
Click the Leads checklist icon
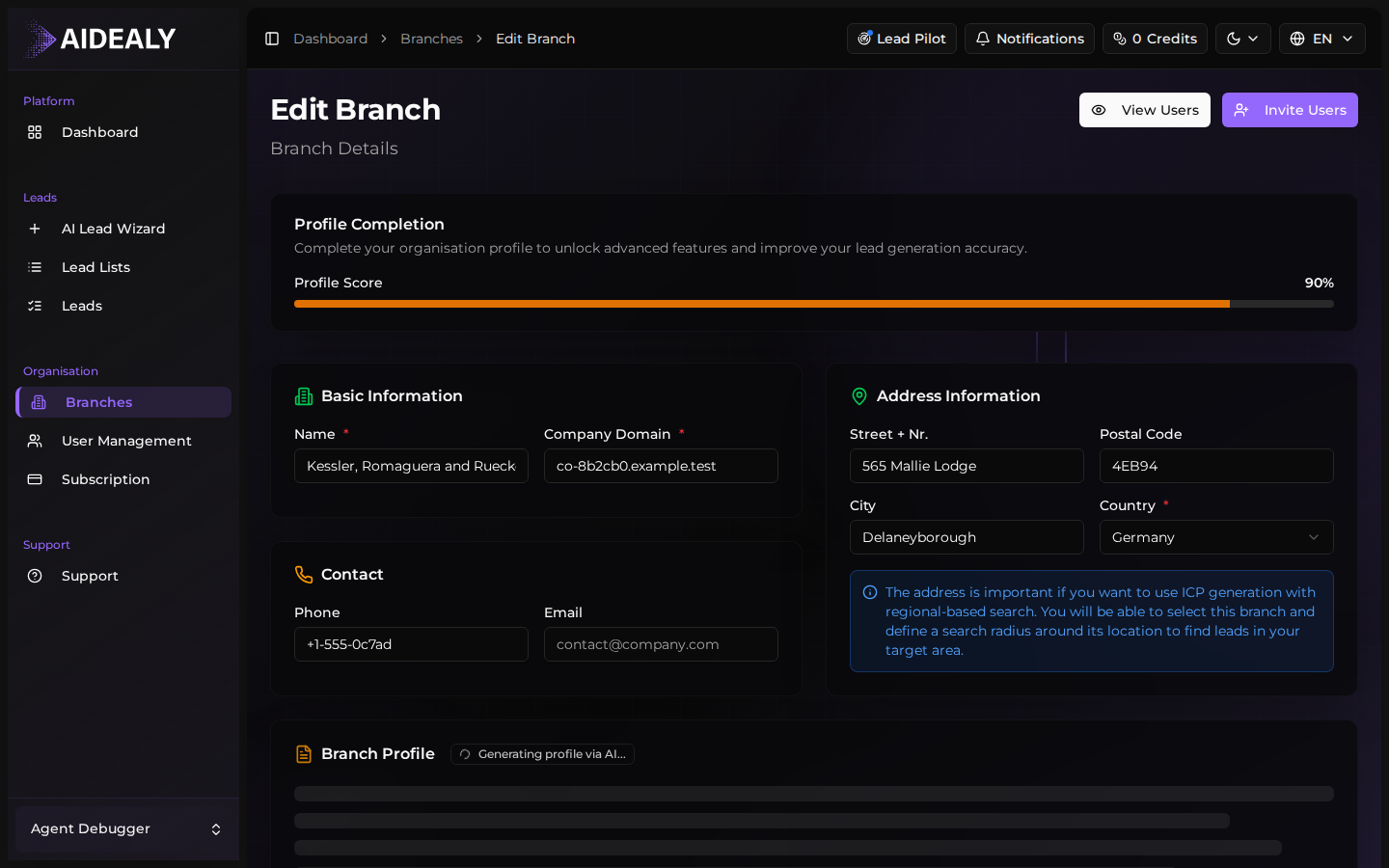click(35, 306)
